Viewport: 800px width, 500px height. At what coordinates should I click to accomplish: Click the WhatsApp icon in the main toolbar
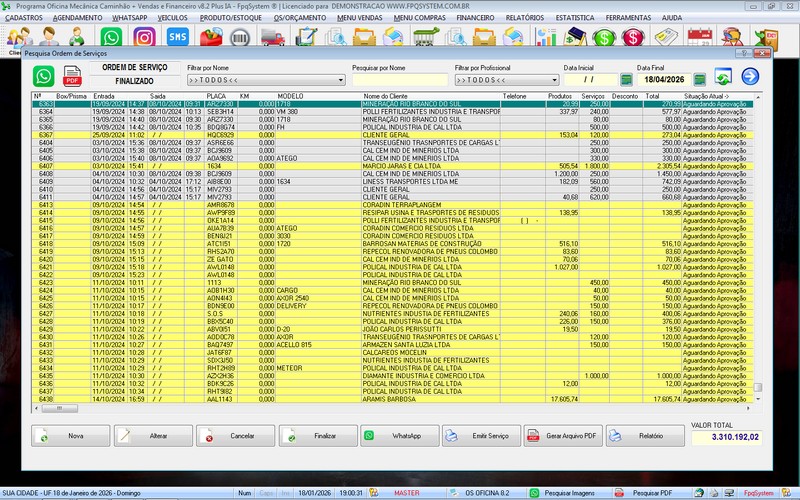(x=111, y=37)
